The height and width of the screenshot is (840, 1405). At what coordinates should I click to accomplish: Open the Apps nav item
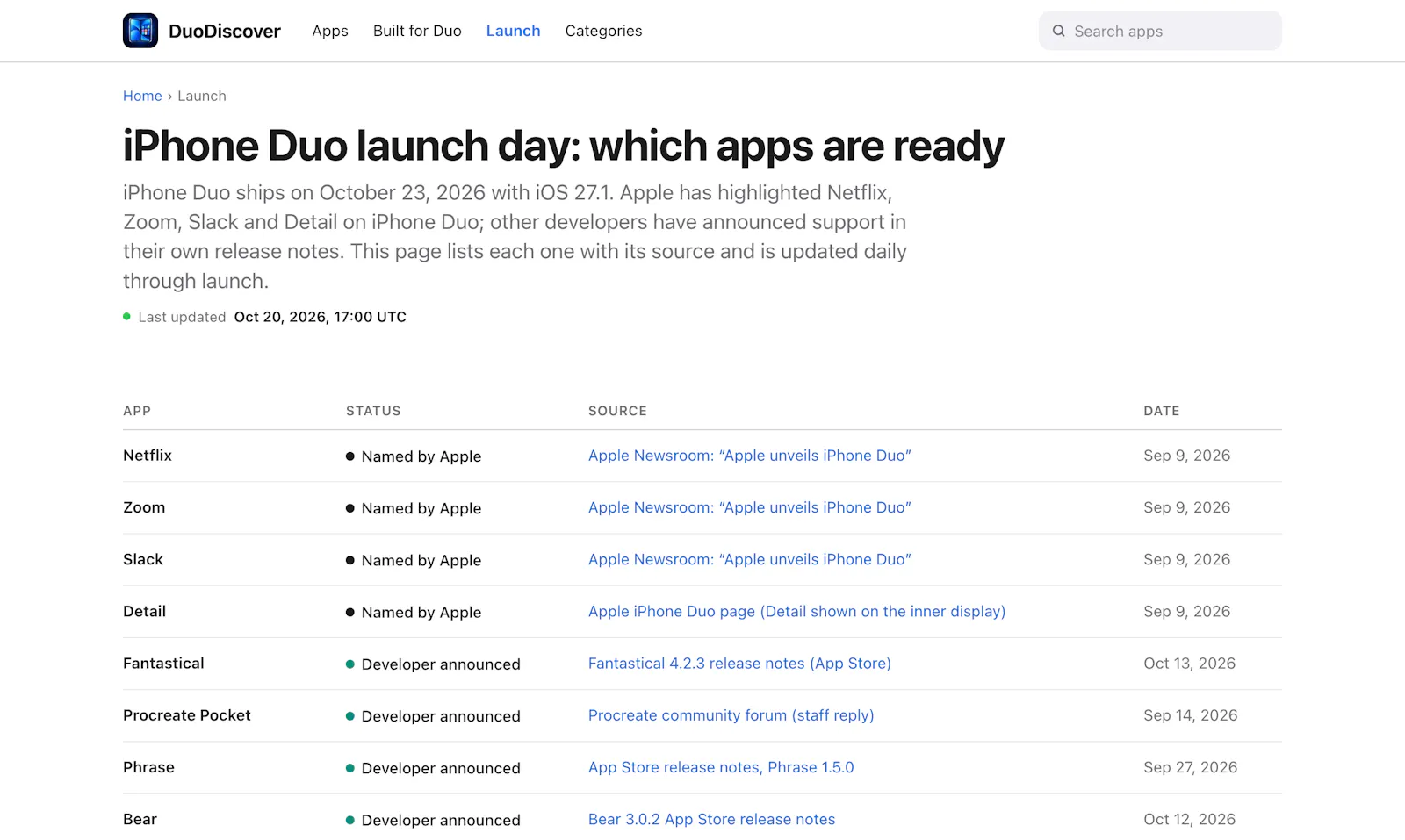pos(330,31)
